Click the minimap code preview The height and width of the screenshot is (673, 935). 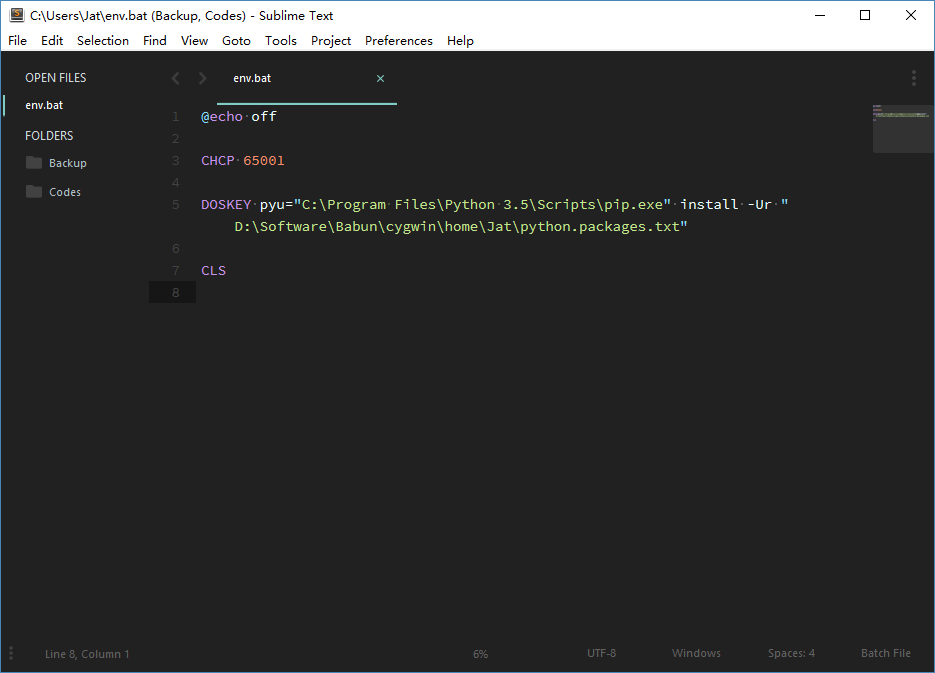coord(901,115)
